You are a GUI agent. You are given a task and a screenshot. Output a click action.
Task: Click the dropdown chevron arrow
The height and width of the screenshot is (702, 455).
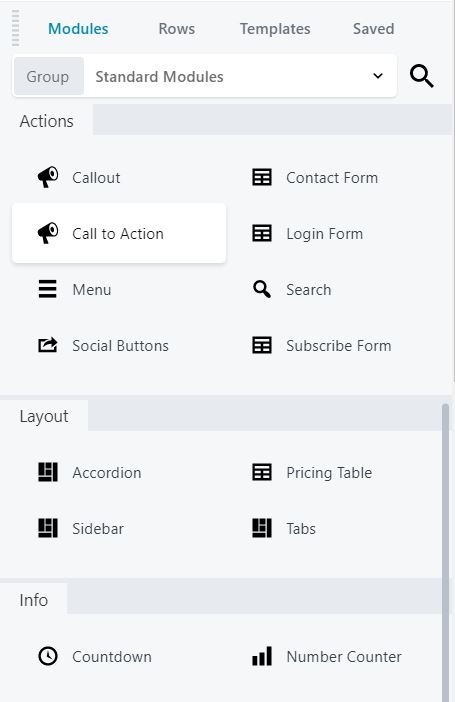coord(378,76)
